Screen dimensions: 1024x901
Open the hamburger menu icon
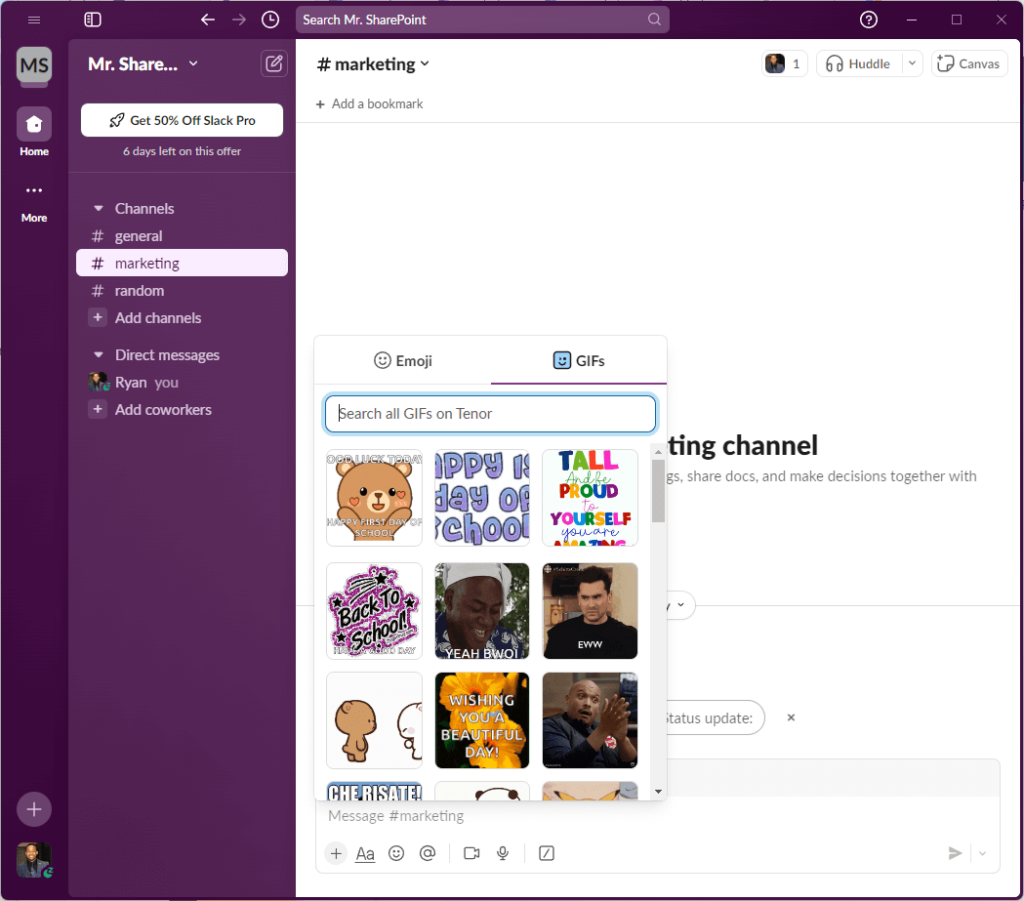pos(34,20)
